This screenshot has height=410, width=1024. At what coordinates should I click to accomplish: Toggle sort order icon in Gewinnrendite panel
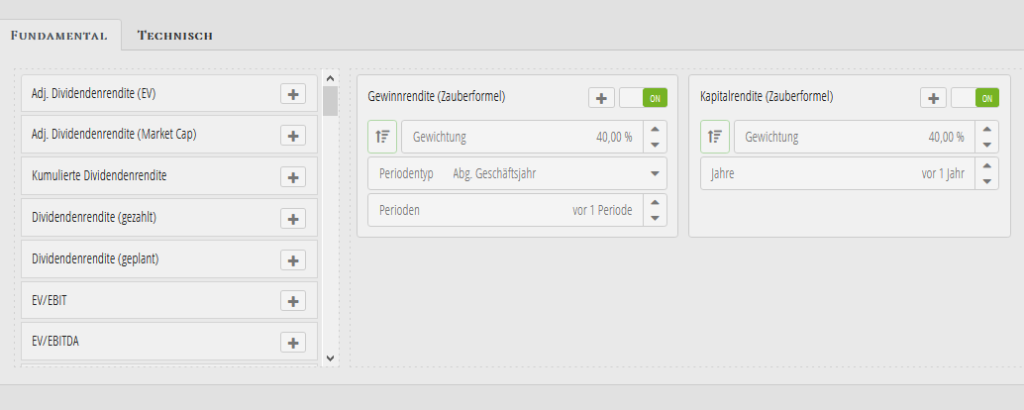(383, 137)
